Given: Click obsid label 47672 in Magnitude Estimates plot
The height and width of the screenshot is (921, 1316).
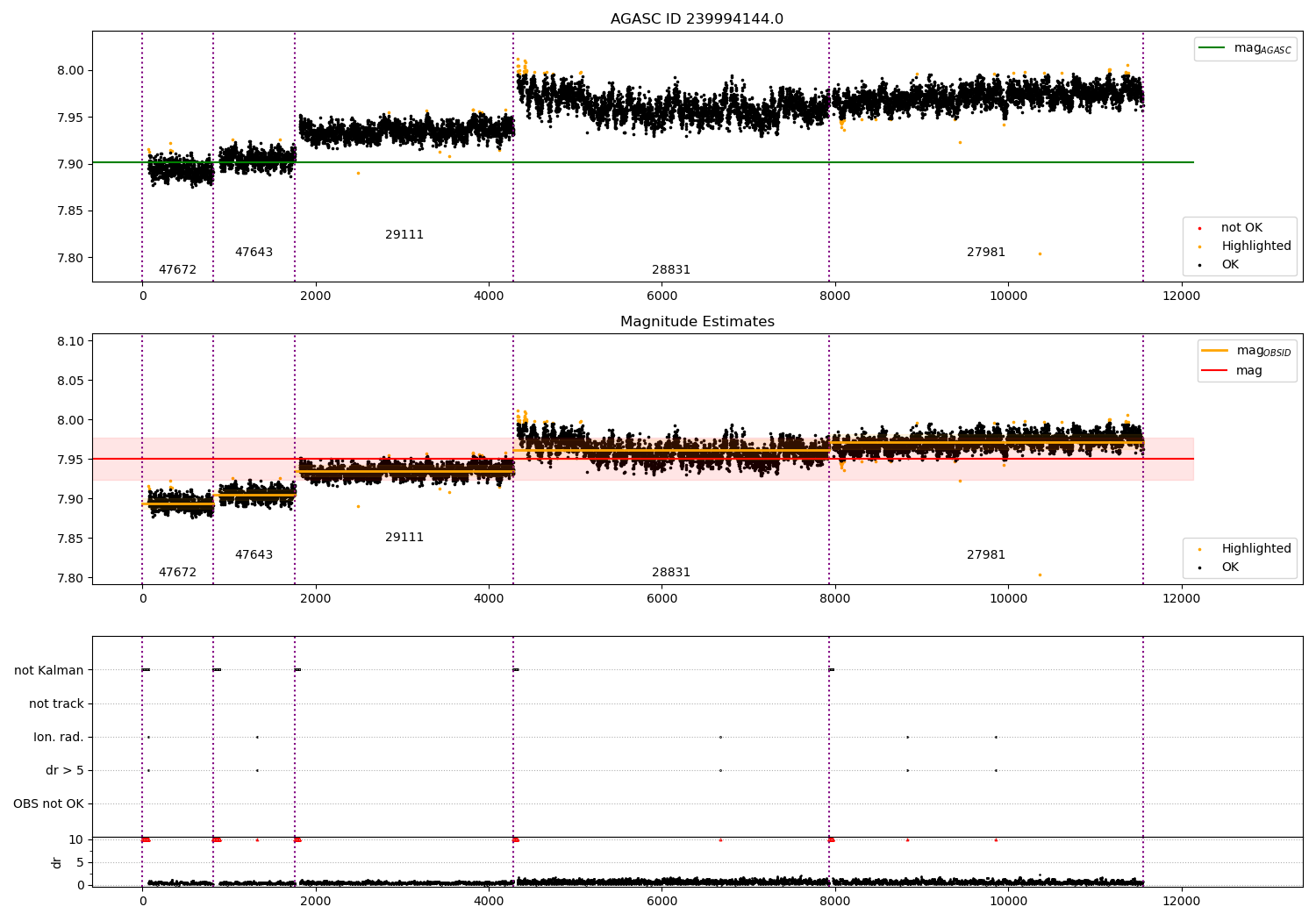Looking at the screenshot, I should pos(177,573).
